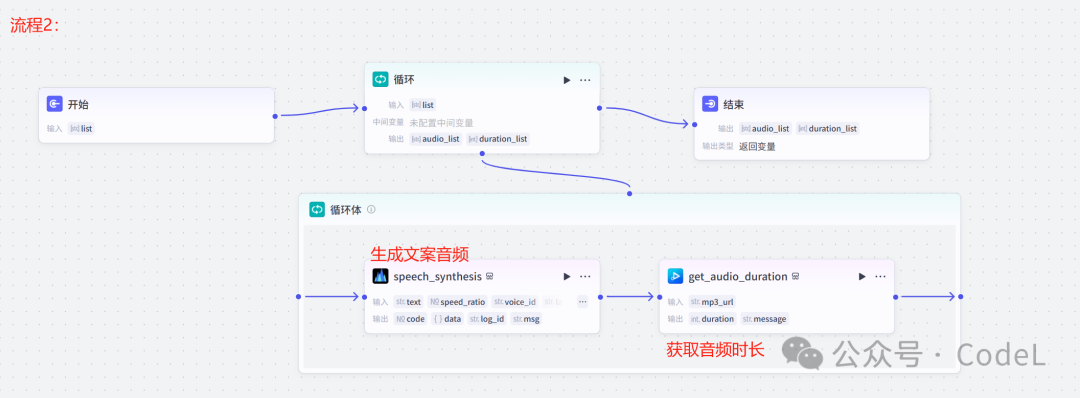Click the duration output of get_audio_duration
This screenshot has height=398, width=1080.
(712, 319)
